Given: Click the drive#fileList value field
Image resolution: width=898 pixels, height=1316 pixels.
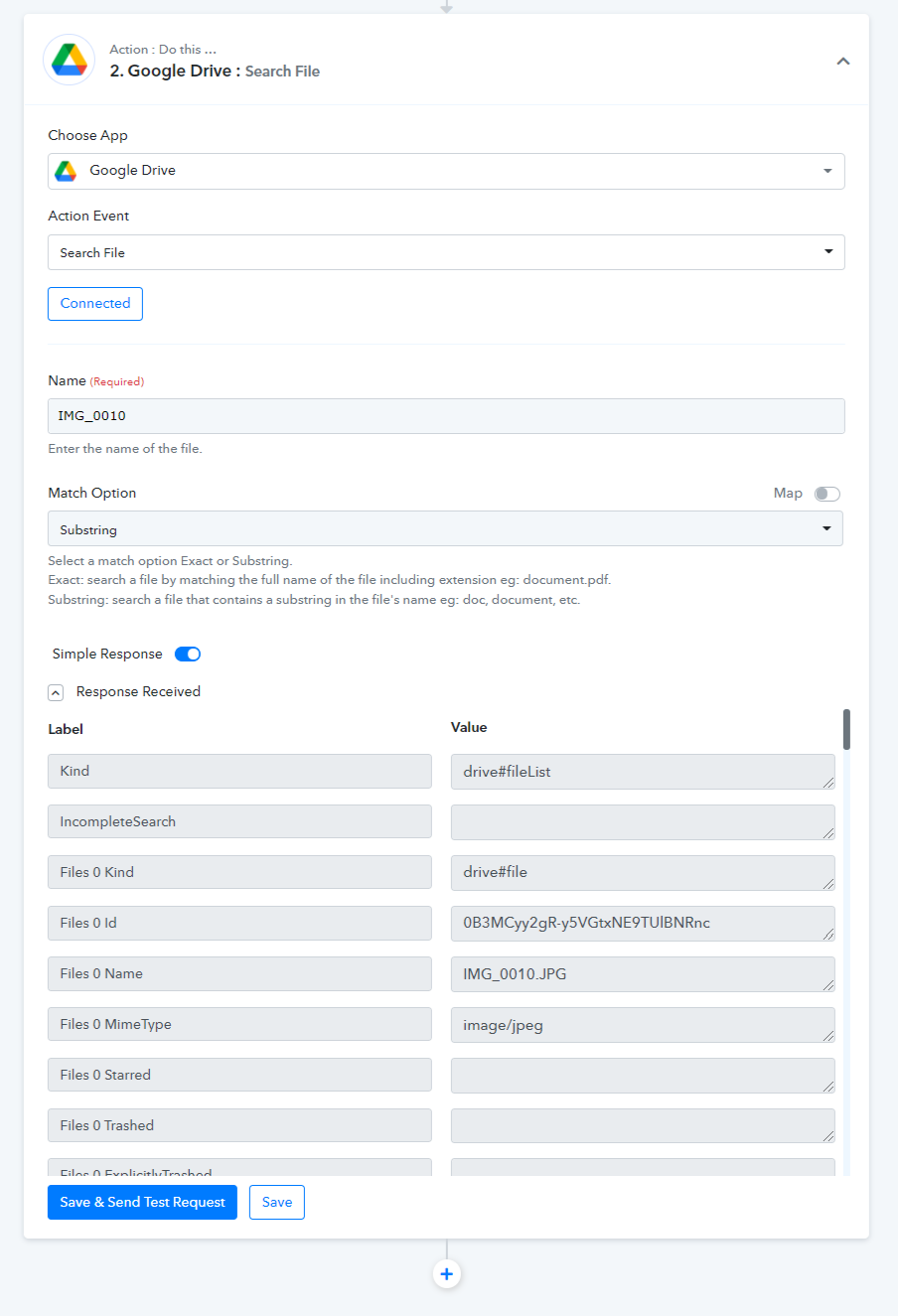Looking at the screenshot, I should point(643,772).
